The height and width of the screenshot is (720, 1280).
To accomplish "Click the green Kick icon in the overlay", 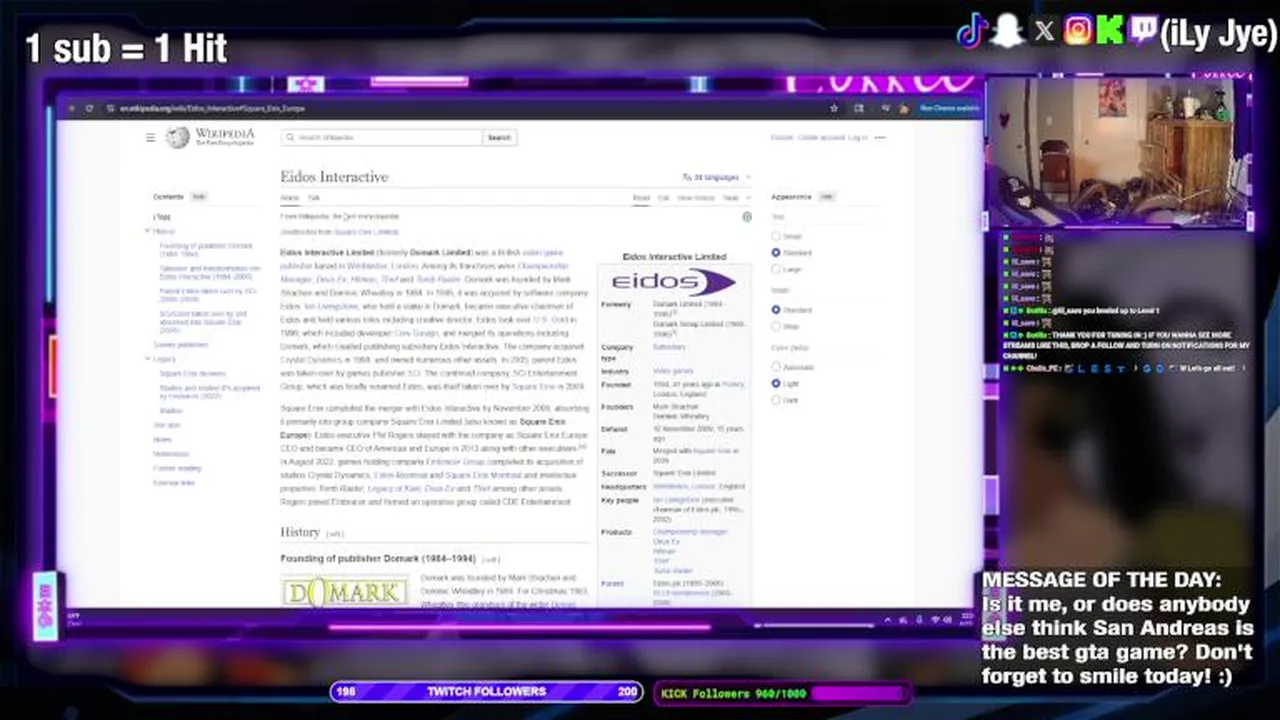I will [x=1109, y=31].
